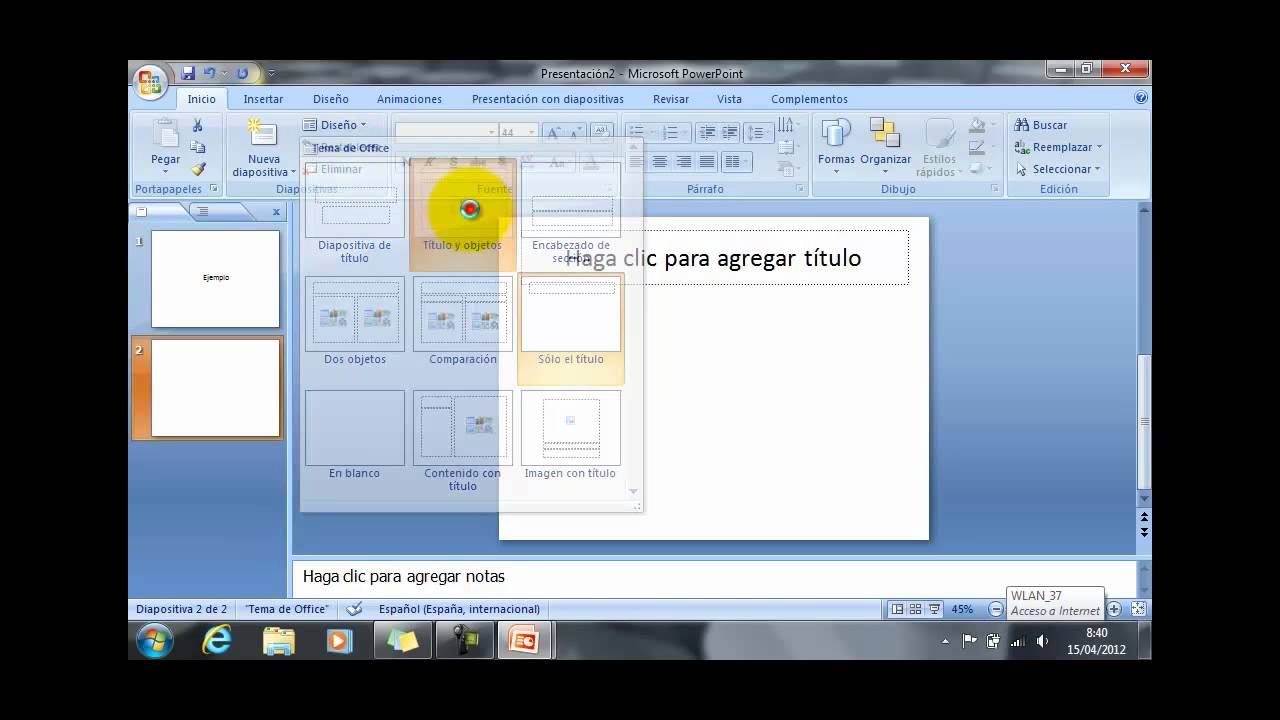
Task: Add a Nueva diapositiva
Action: tap(264, 148)
